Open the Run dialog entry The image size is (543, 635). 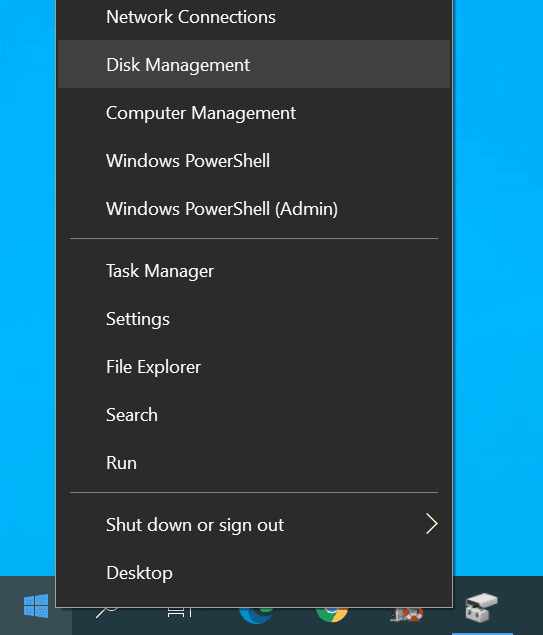point(254,463)
